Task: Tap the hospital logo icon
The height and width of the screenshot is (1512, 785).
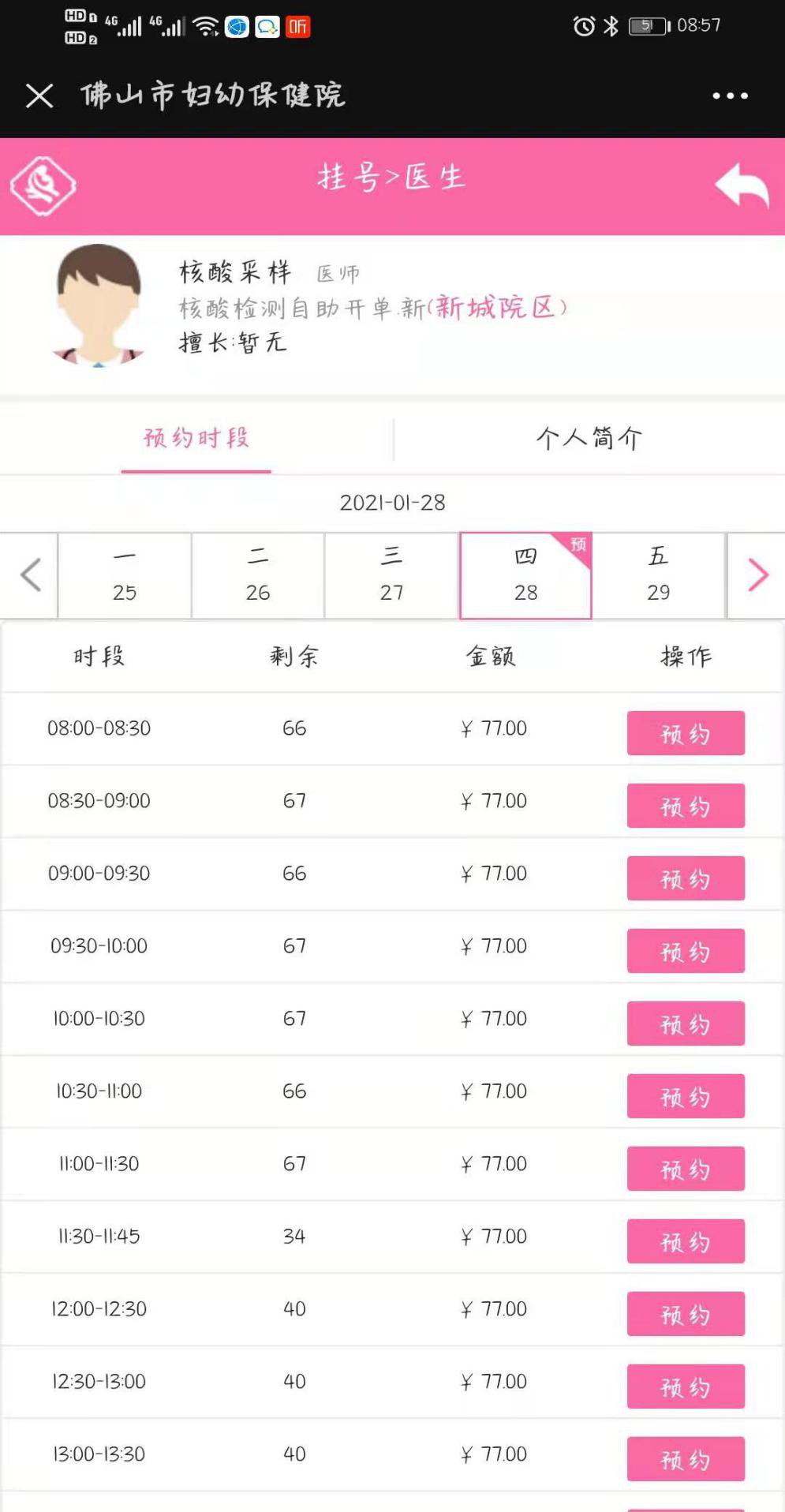Action: [43, 186]
